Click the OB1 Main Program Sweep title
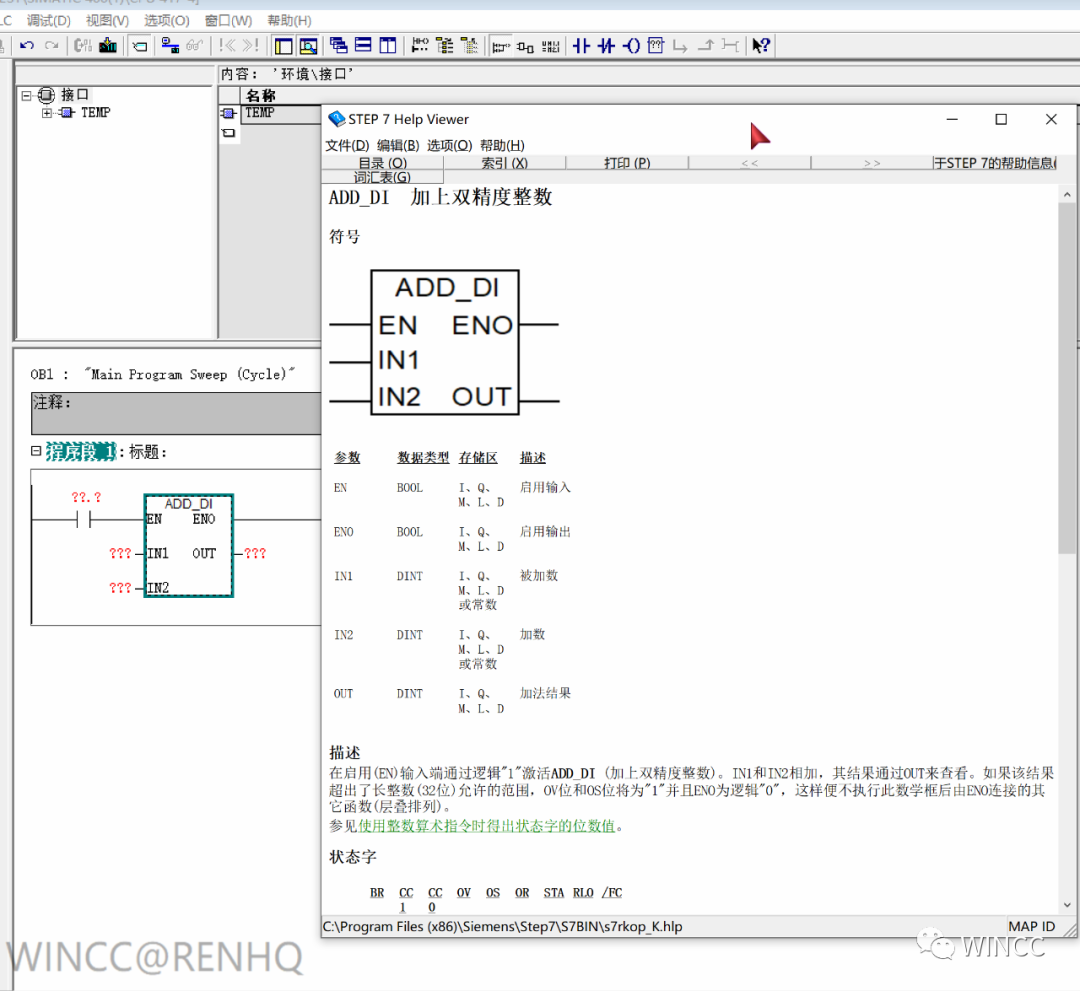This screenshot has width=1080, height=991. [x=162, y=374]
